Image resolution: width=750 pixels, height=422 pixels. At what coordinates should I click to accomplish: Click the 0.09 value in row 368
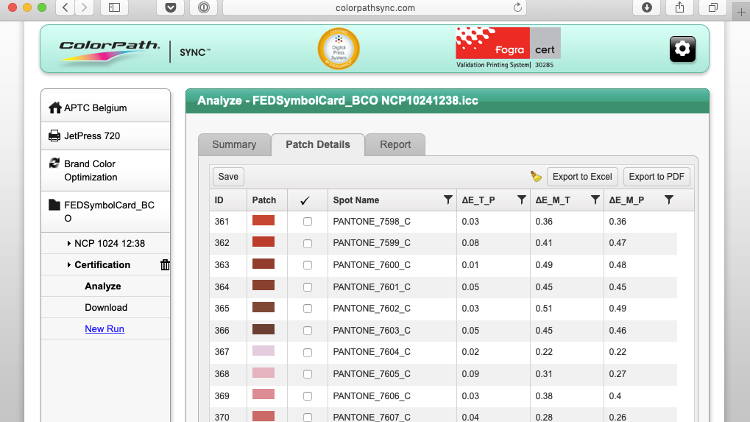coord(470,374)
